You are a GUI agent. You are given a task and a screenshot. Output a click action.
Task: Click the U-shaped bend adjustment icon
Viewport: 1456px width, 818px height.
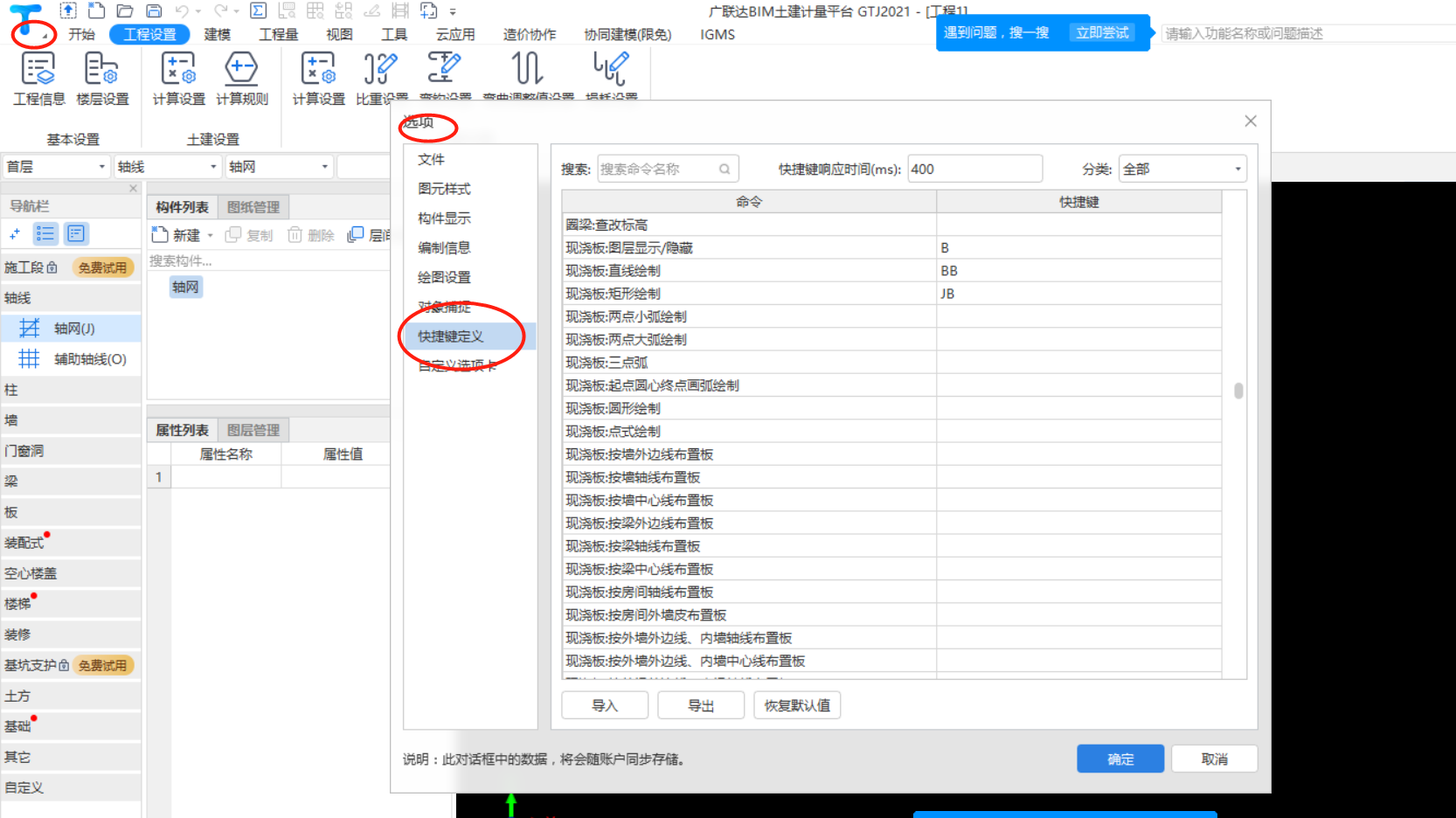point(527,68)
